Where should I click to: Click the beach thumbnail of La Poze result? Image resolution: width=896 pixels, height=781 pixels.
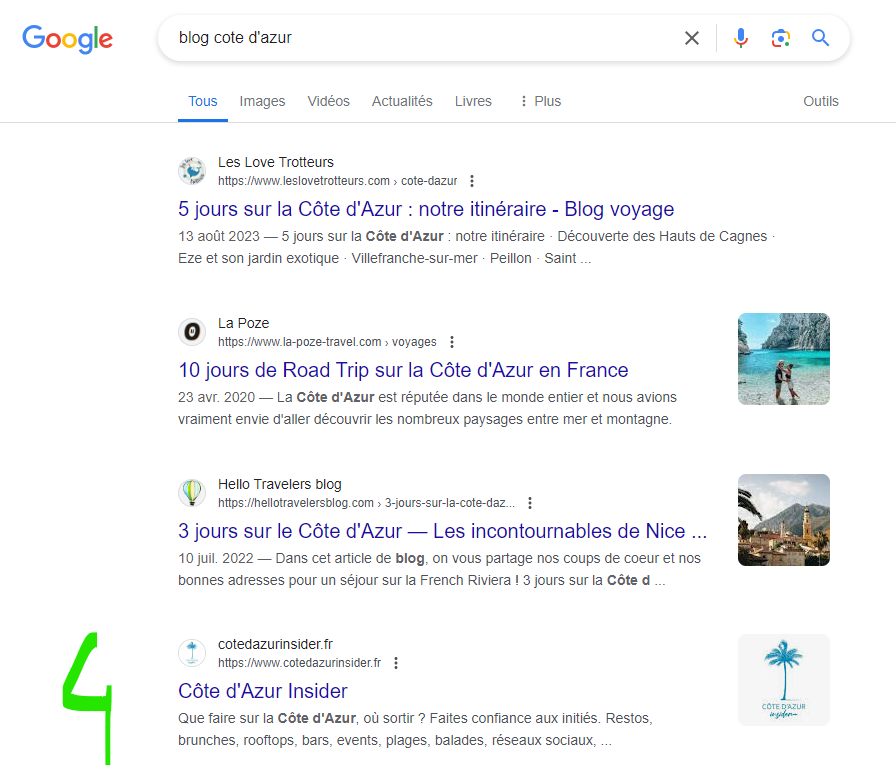point(783,359)
